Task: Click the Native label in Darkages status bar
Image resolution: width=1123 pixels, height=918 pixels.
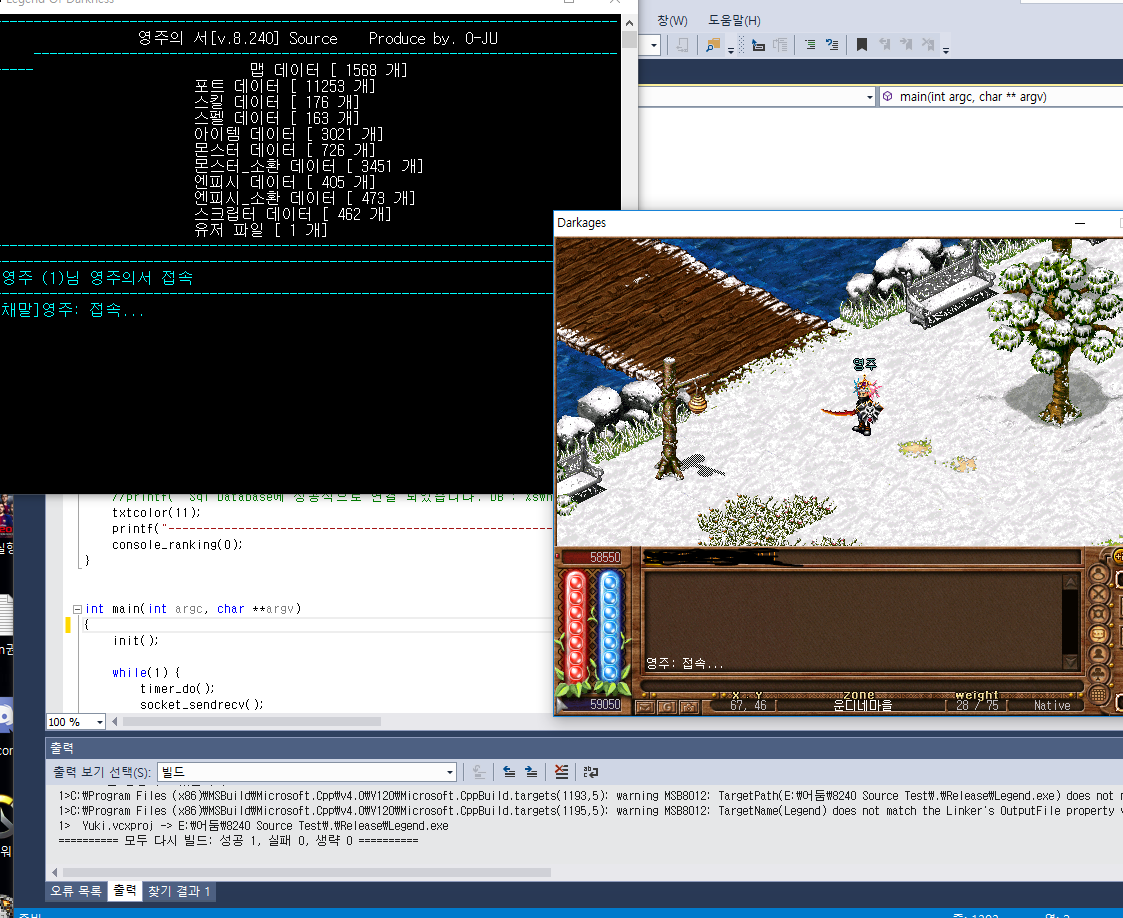Action: coord(1052,705)
